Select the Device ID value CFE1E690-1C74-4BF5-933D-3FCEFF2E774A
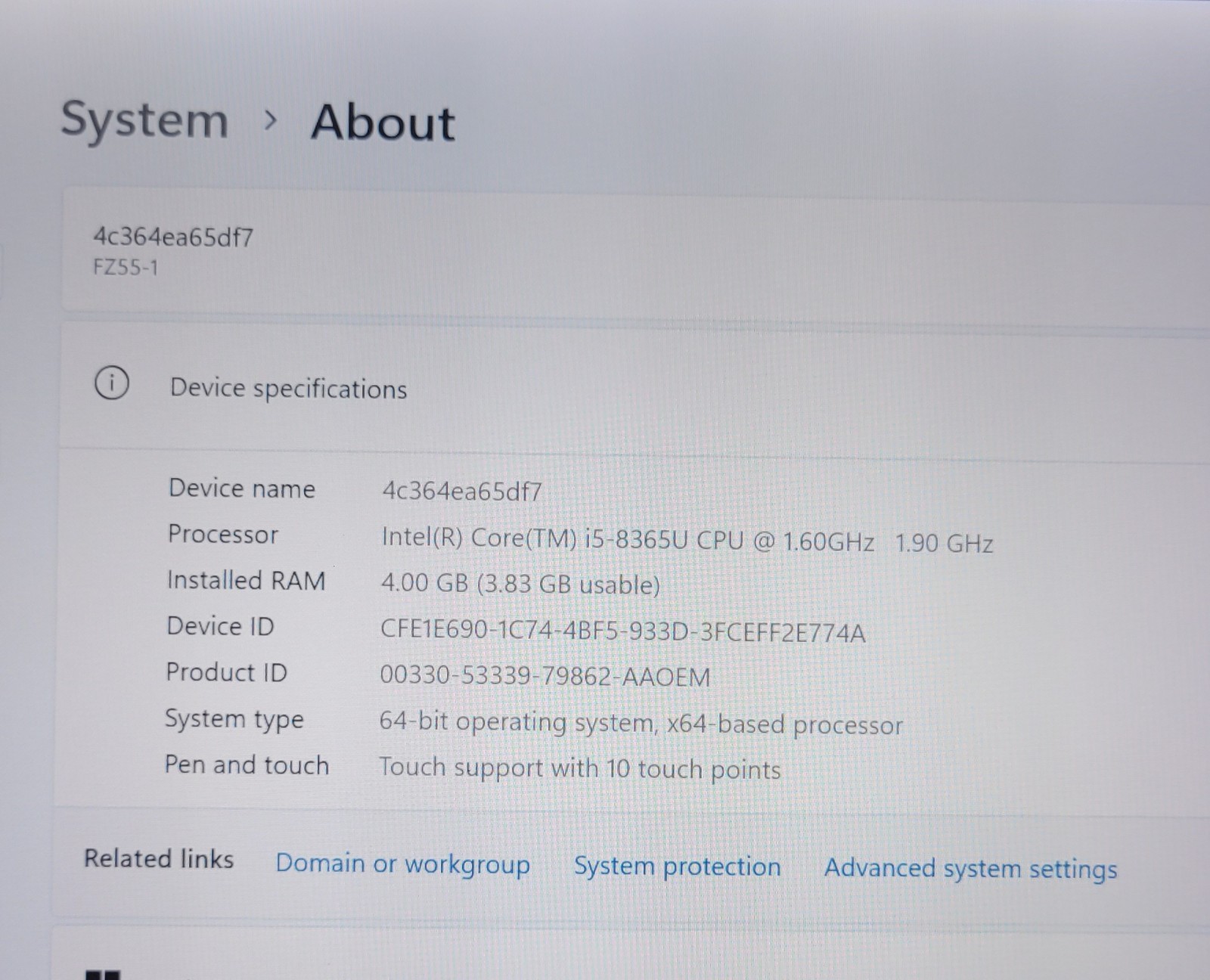The width and height of the screenshot is (1210, 980). pyautogui.click(x=623, y=631)
